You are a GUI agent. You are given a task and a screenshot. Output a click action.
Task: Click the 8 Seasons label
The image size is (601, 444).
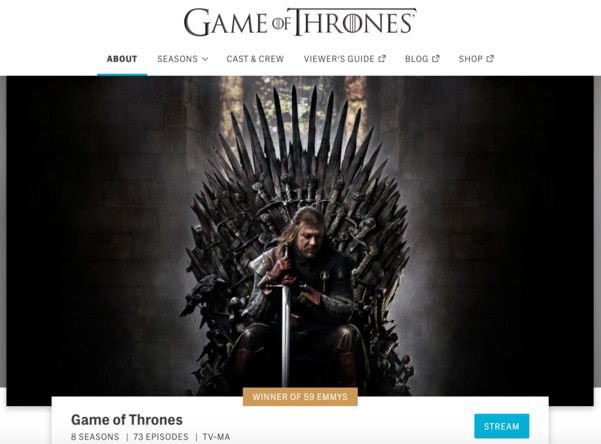click(x=95, y=437)
